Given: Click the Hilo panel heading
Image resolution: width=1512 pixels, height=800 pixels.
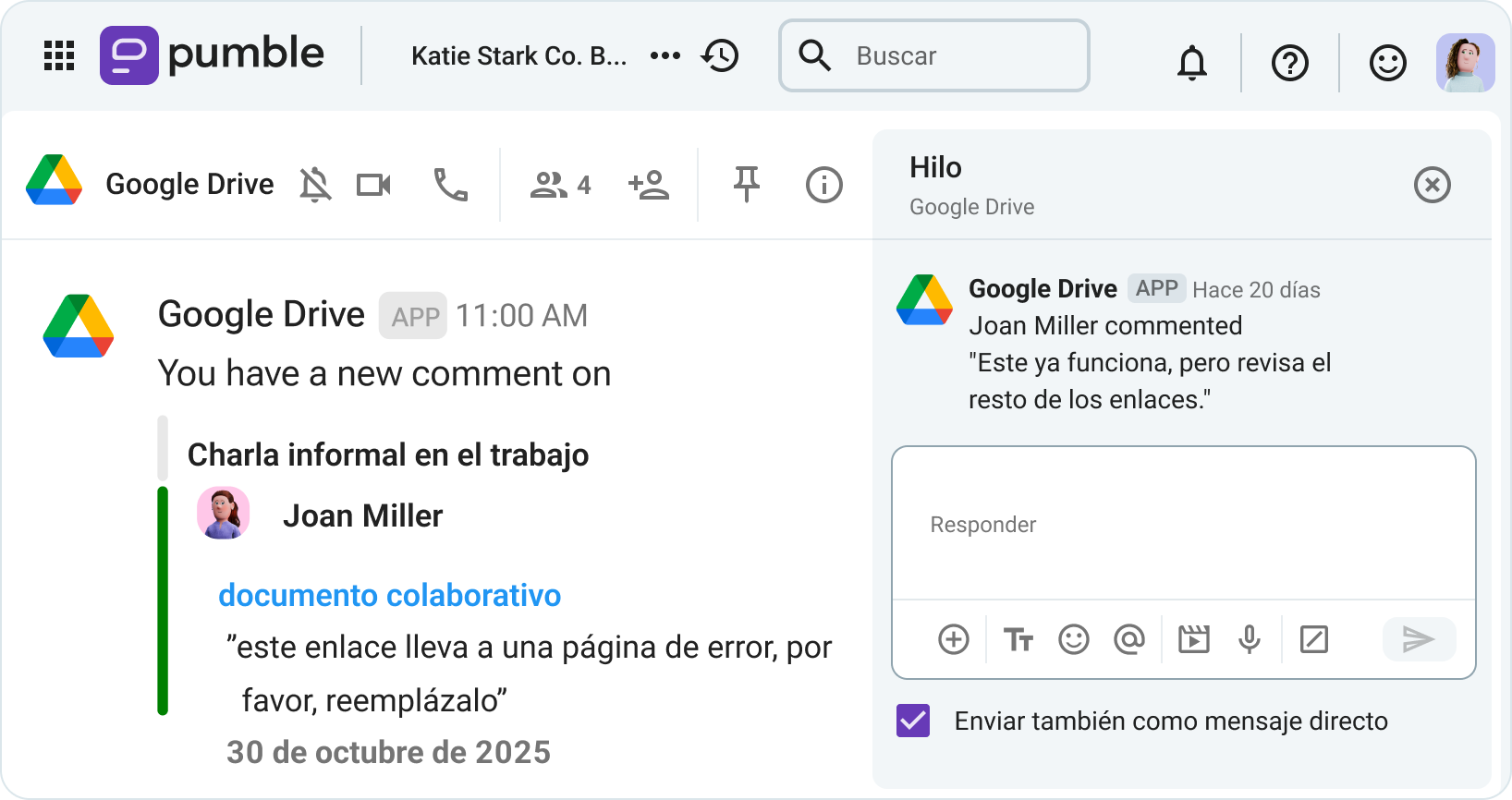Looking at the screenshot, I should [x=935, y=167].
